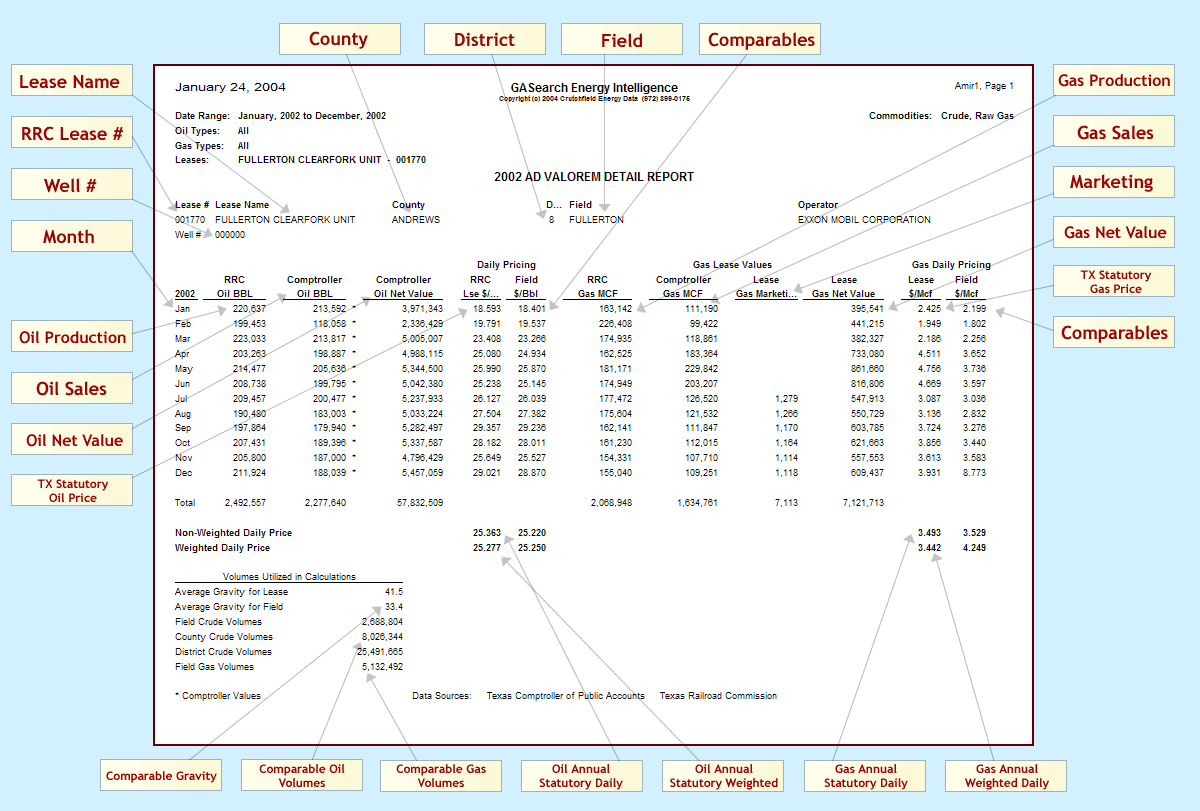This screenshot has height=811, width=1200.
Task: Click the Well # callout label
Action: (71, 185)
